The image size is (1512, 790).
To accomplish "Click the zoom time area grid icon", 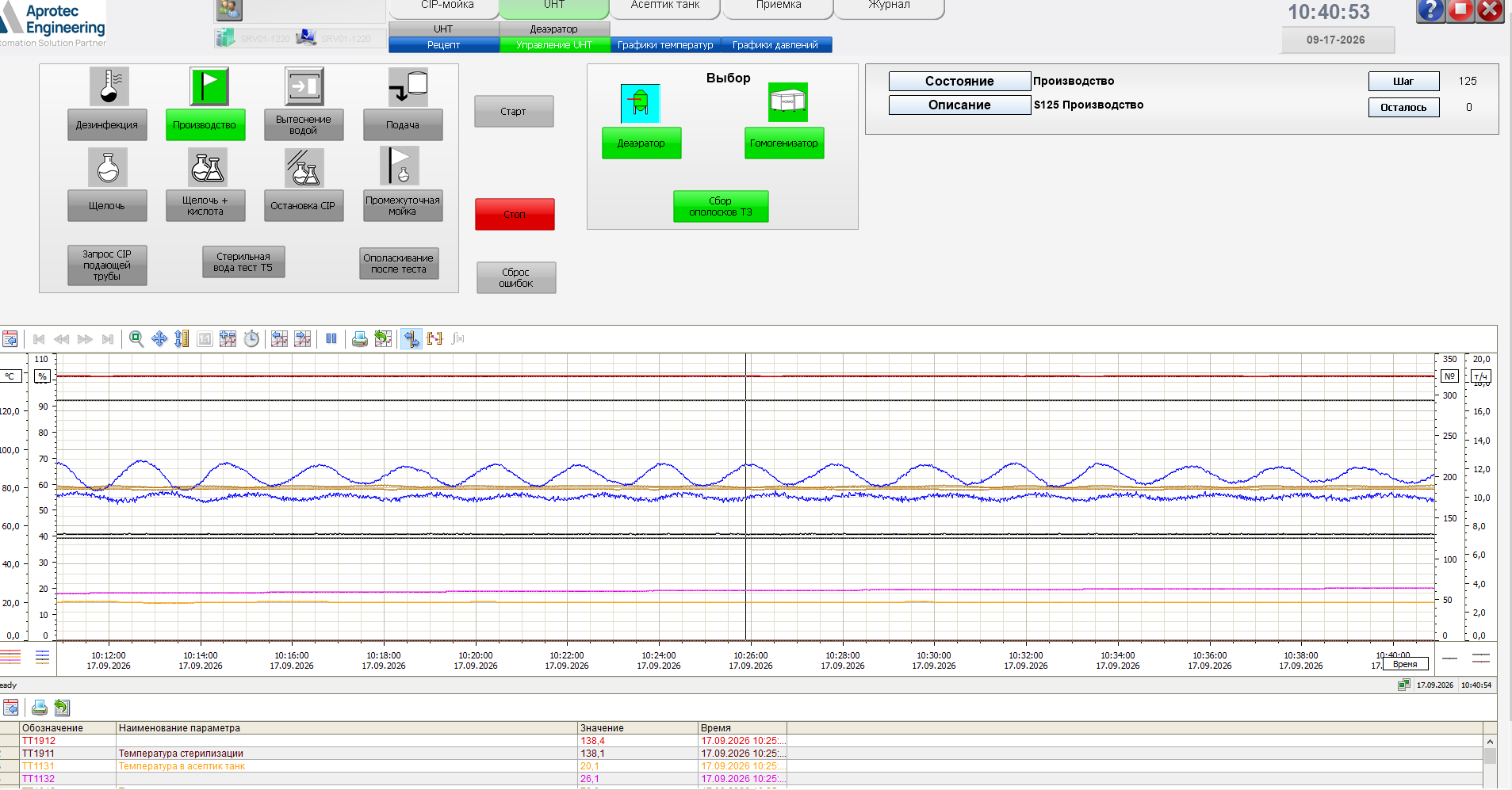I will click(228, 339).
